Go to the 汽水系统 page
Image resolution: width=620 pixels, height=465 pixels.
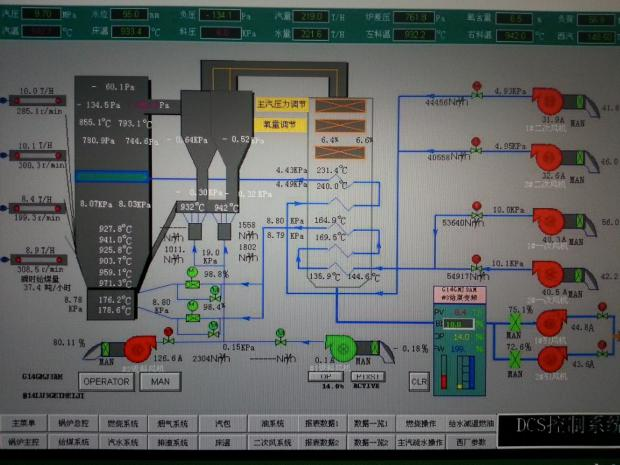coord(123,442)
